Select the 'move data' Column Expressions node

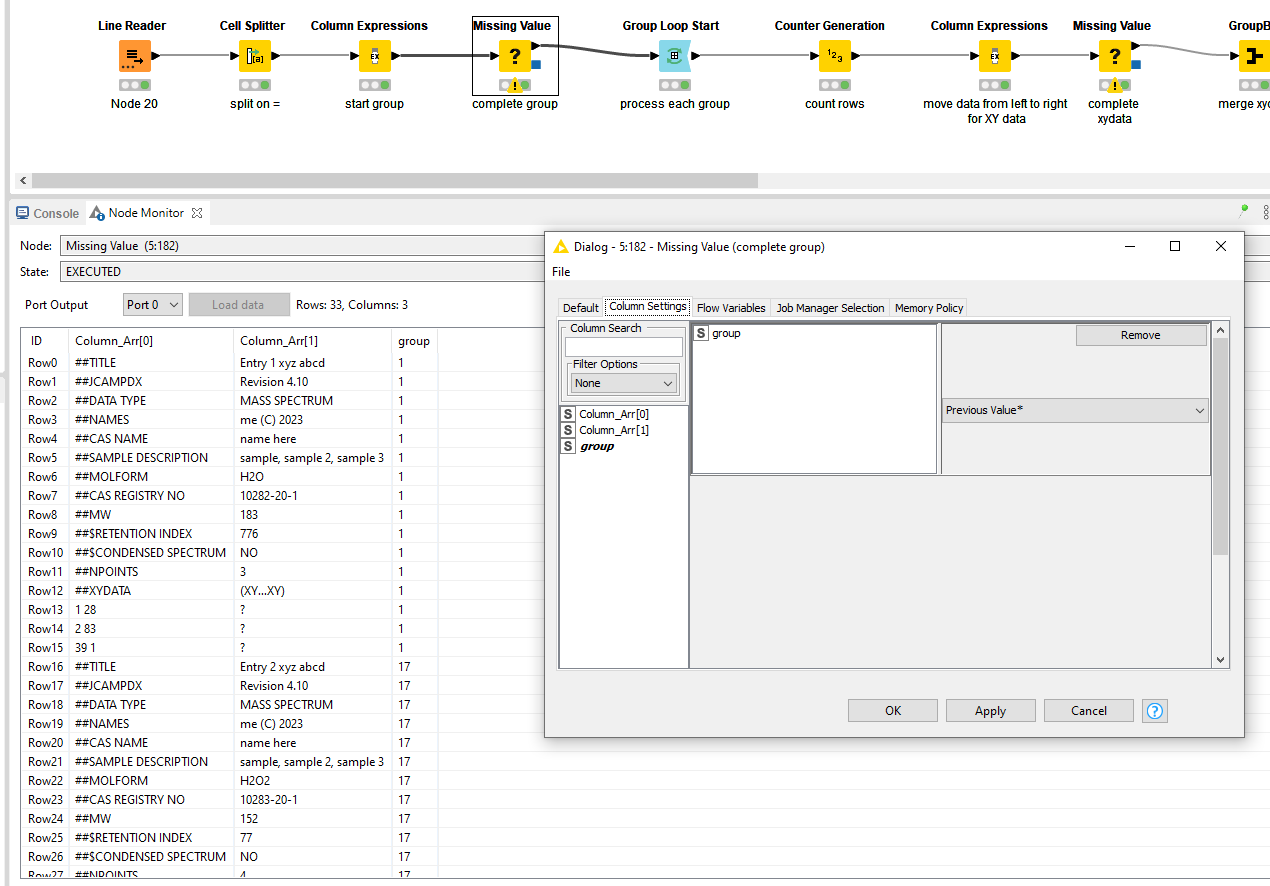click(994, 57)
